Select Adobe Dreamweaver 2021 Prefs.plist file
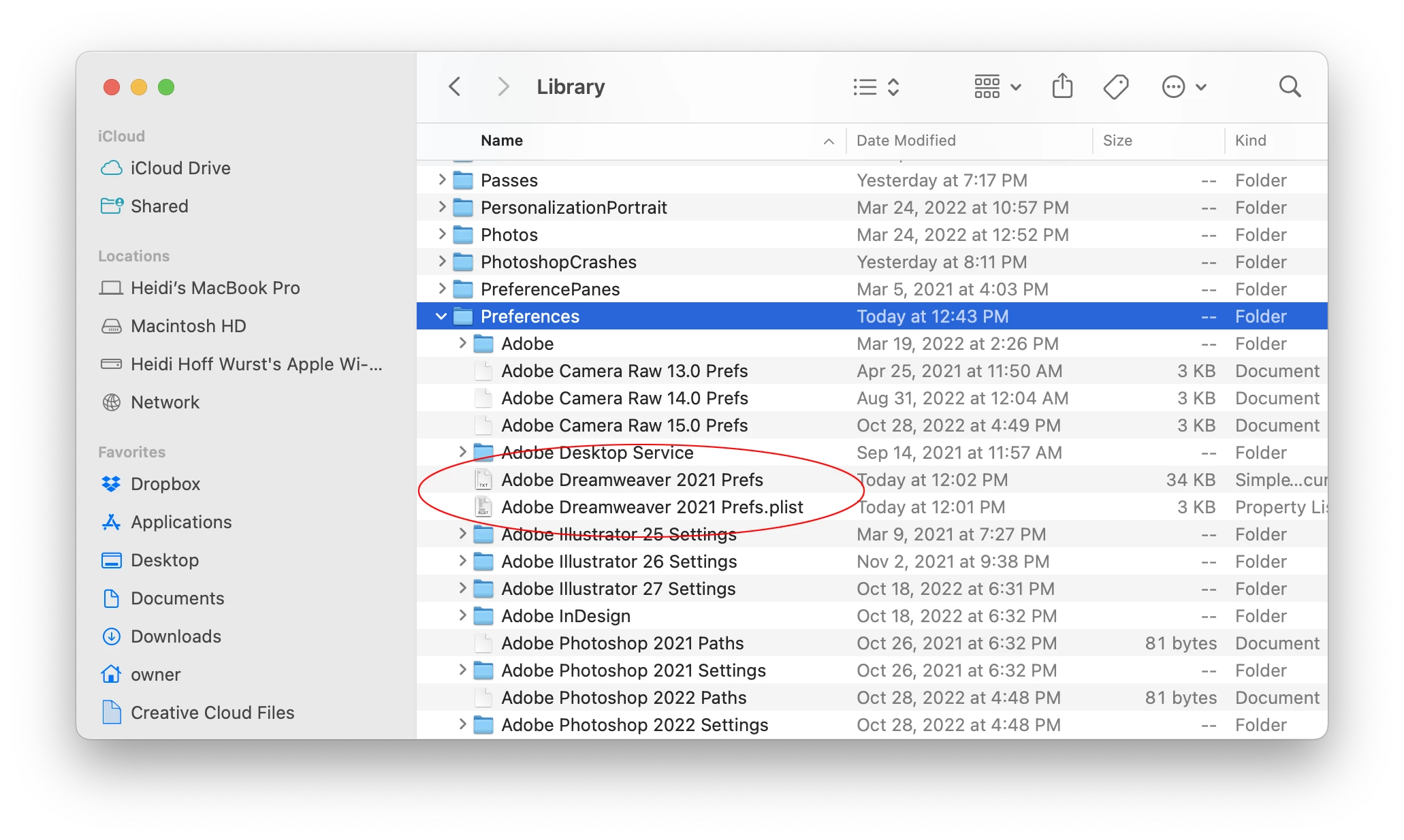Screen dimensions: 1404x840 point(652,507)
